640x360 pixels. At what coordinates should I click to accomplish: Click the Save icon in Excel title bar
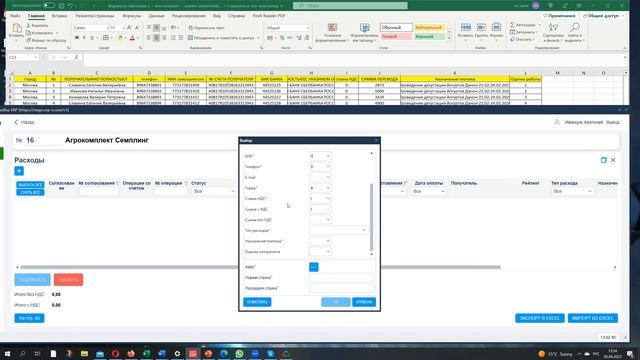coord(61,6)
